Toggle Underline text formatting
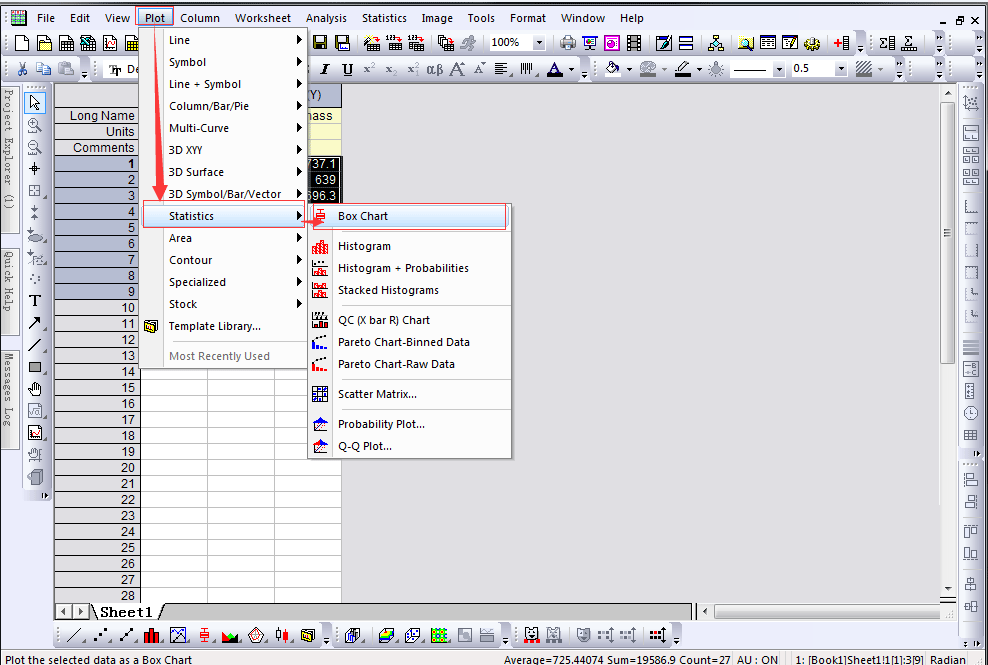The width and height of the screenshot is (988, 665). pyautogui.click(x=347, y=69)
